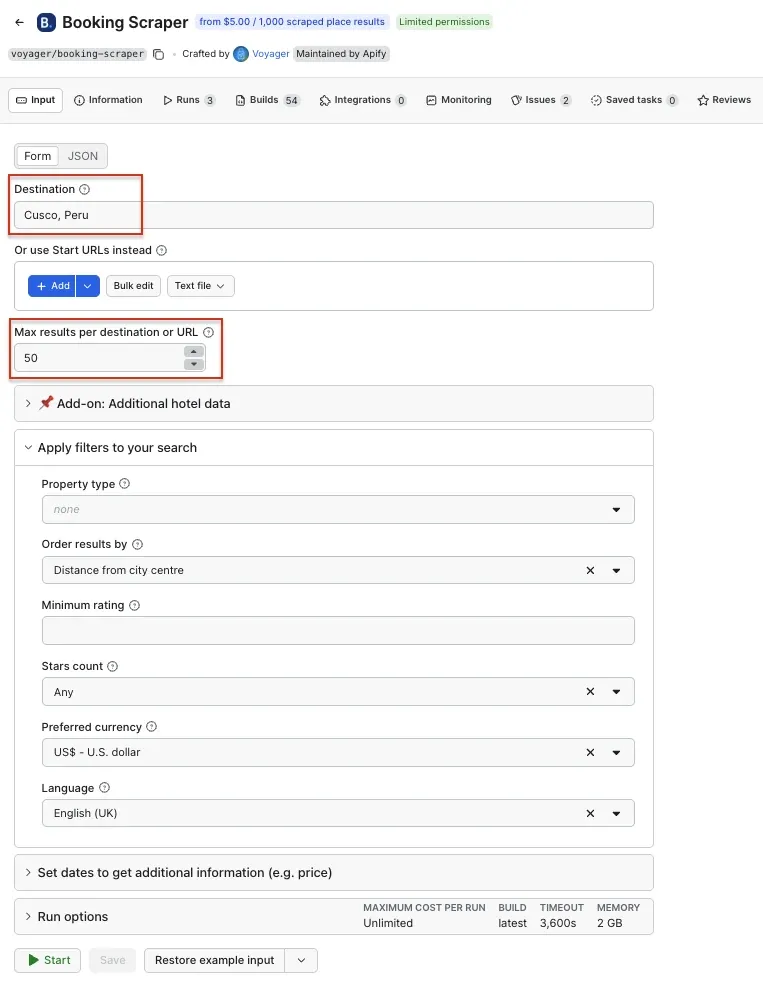763x981 pixels.
Task: Show help for Stars count
Action: (113, 666)
